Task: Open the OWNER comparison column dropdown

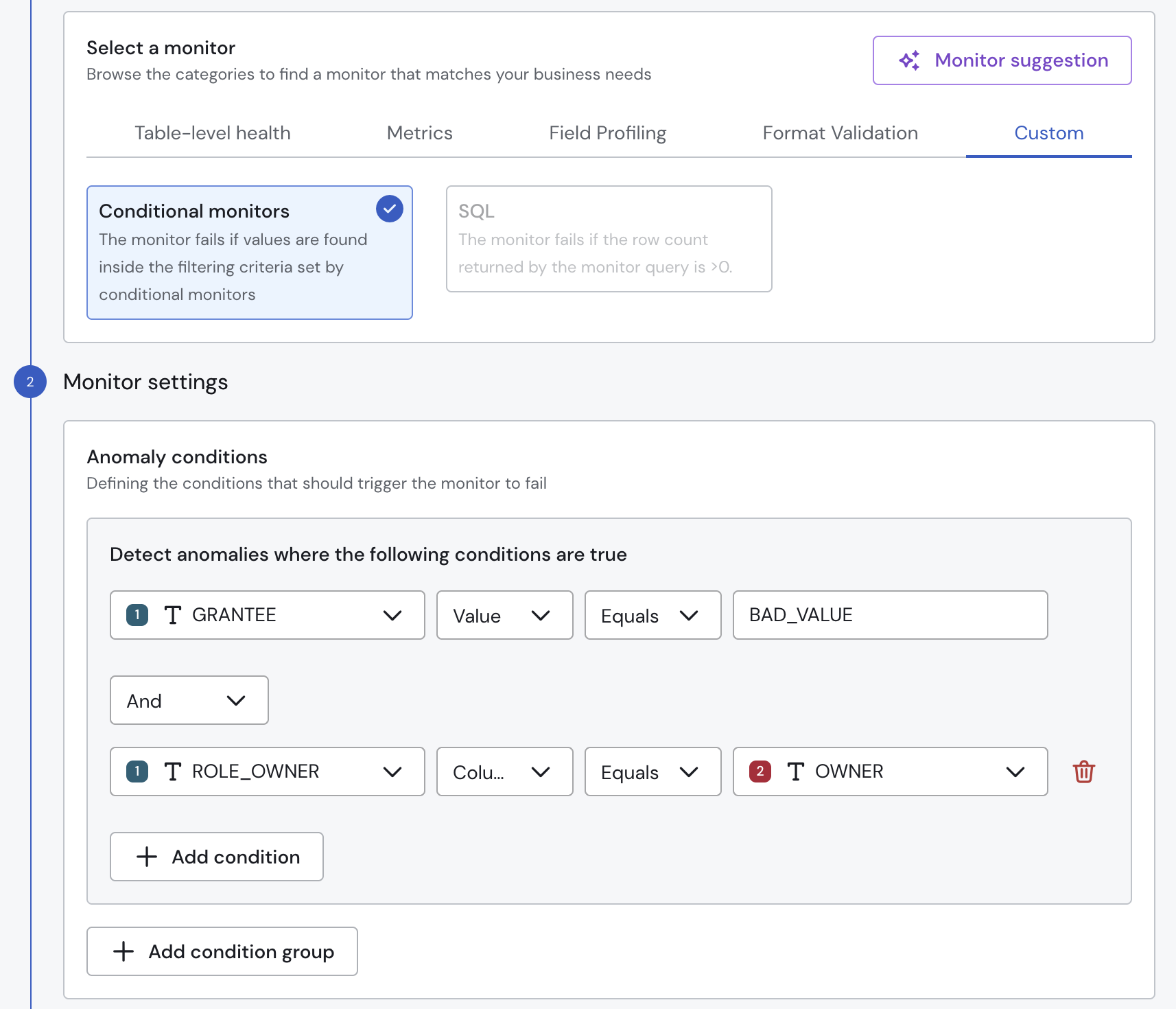Action: coord(889,772)
